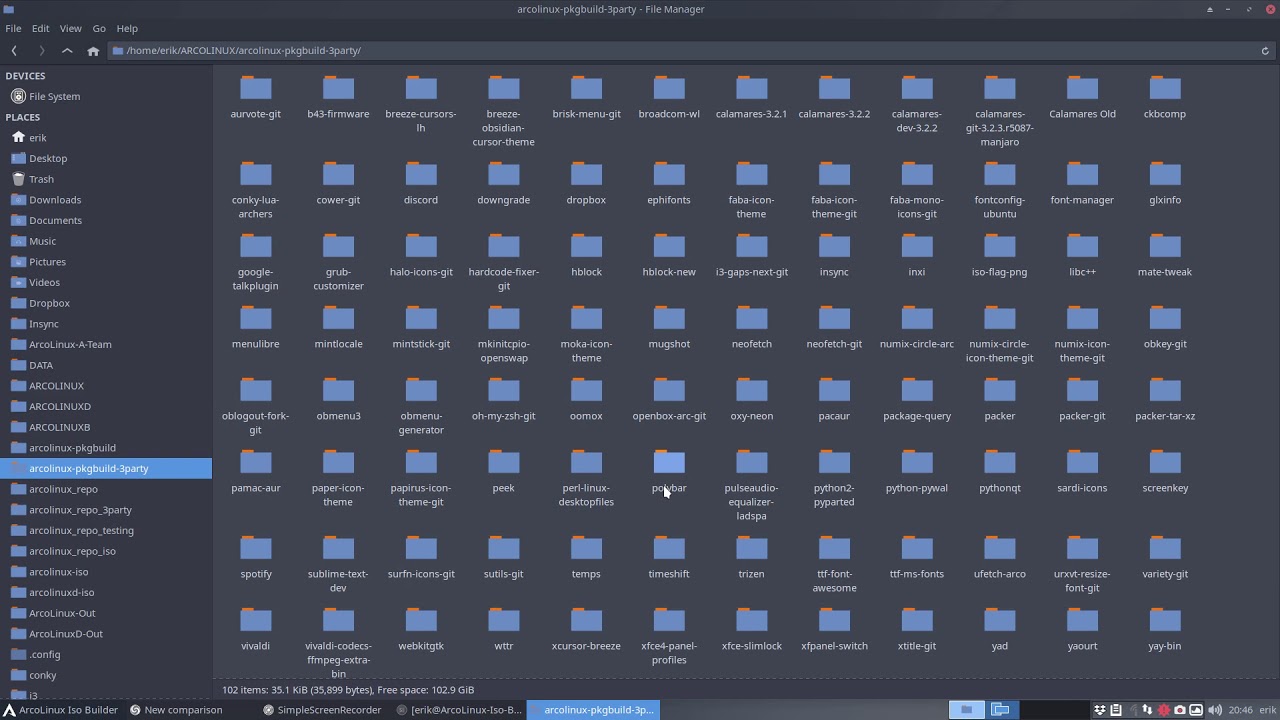Select the peek folder icon
This screenshot has height=720, width=1280.
pos(503,462)
